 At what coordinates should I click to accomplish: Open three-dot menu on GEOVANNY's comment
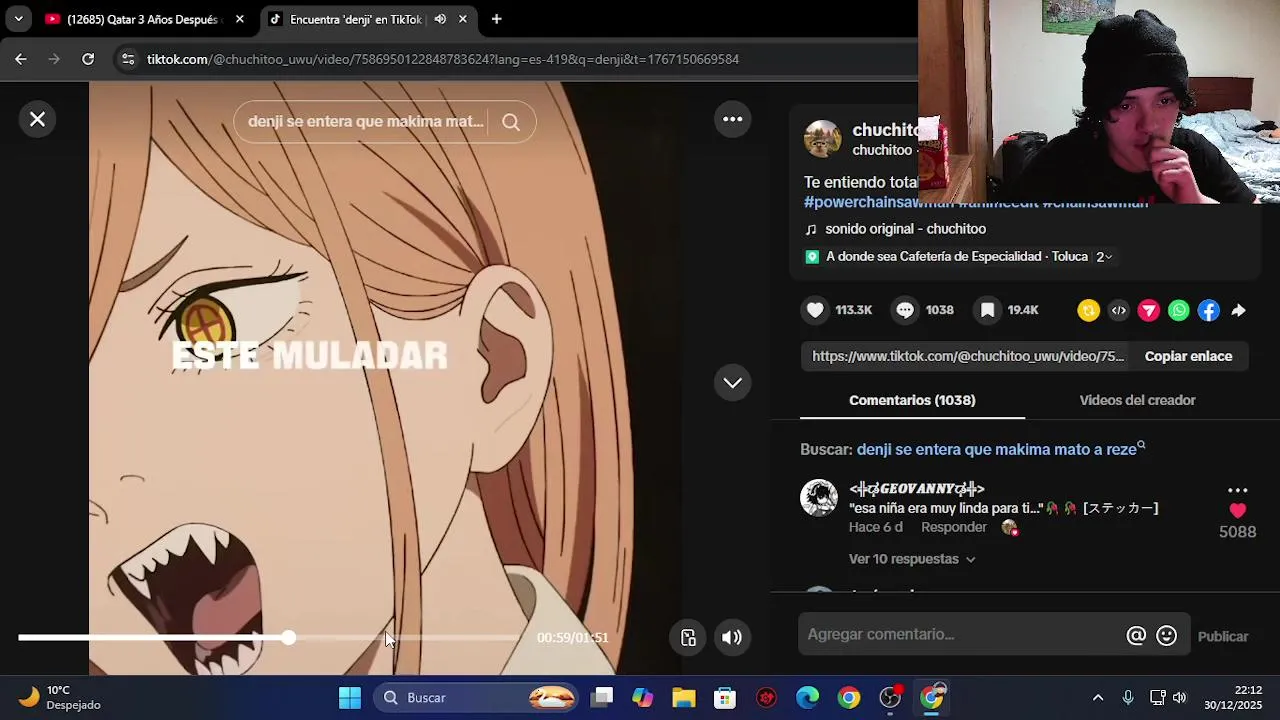tap(1238, 490)
